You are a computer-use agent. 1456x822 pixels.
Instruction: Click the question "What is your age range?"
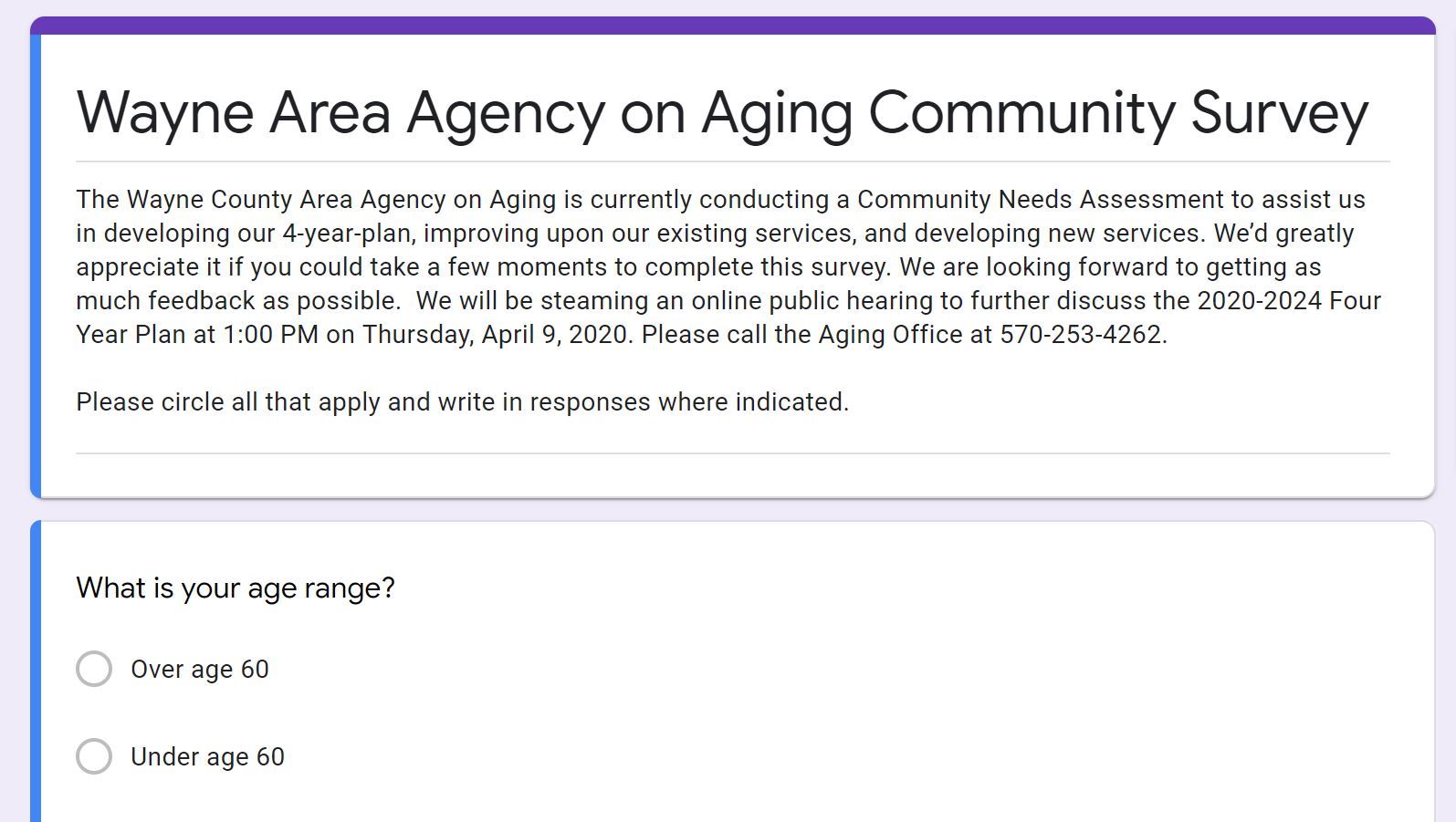click(236, 588)
